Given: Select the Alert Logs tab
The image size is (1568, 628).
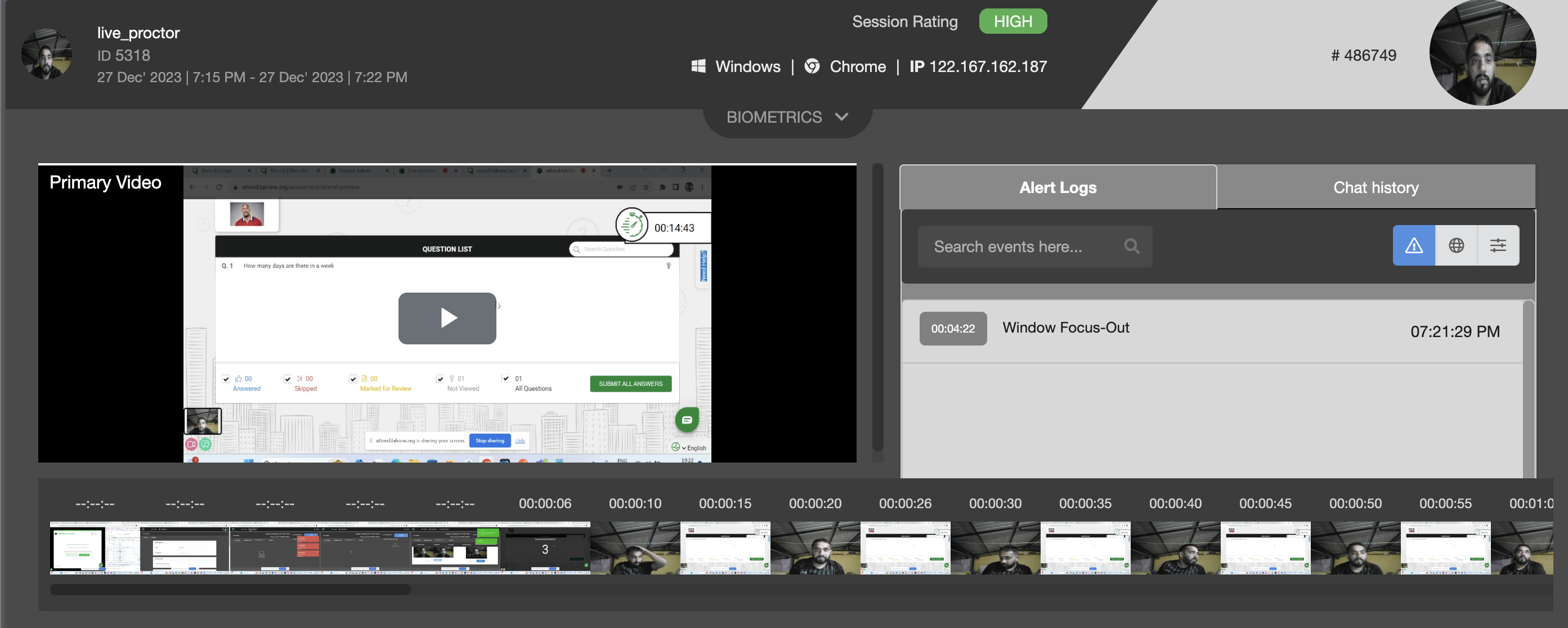Looking at the screenshot, I should (1058, 187).
